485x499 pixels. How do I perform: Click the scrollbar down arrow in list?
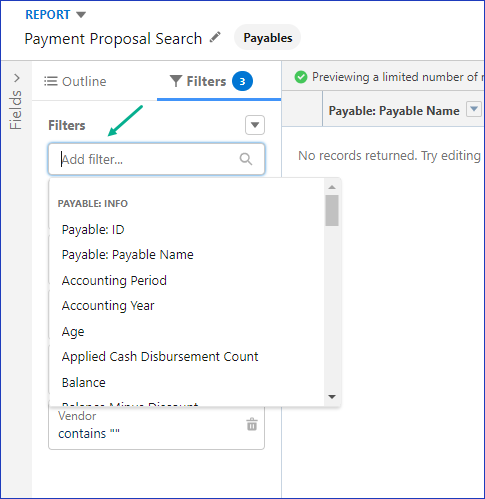click(x=332, y=397)
